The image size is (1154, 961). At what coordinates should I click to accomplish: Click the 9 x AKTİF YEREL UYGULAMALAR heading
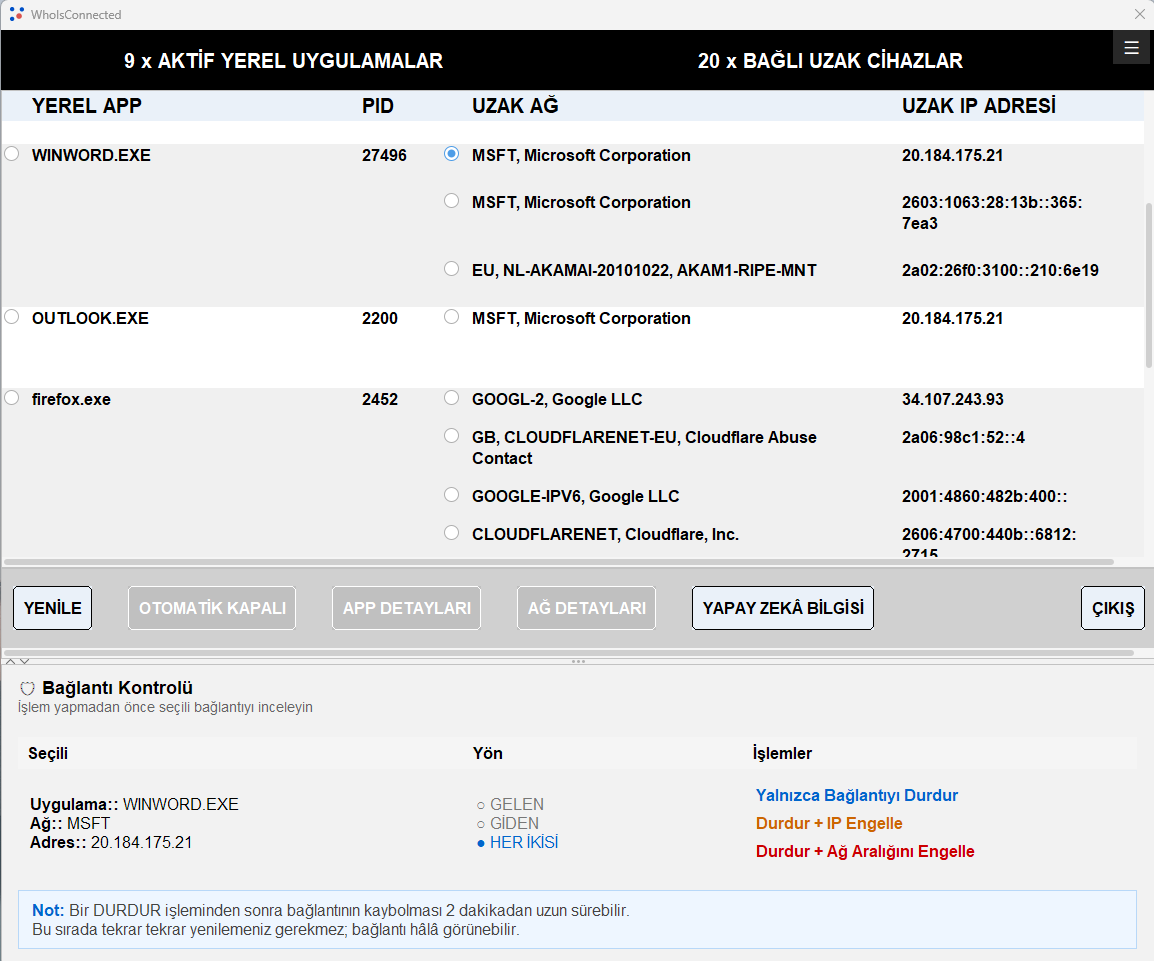283,60
